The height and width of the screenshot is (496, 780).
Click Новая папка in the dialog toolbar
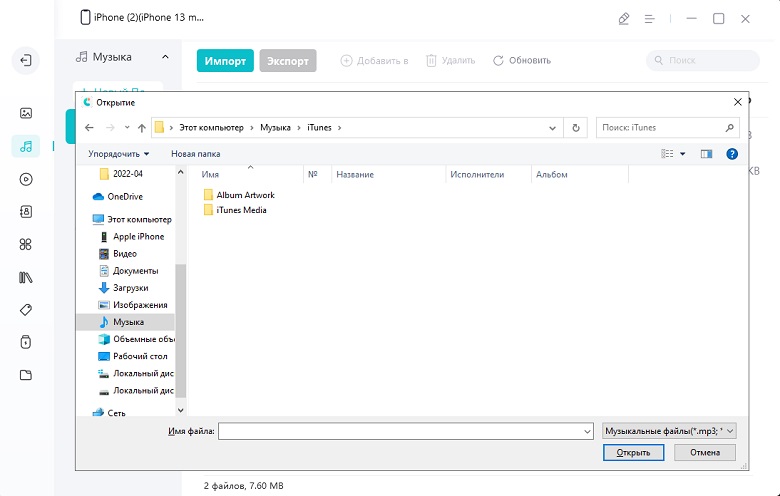coord(195,154)
